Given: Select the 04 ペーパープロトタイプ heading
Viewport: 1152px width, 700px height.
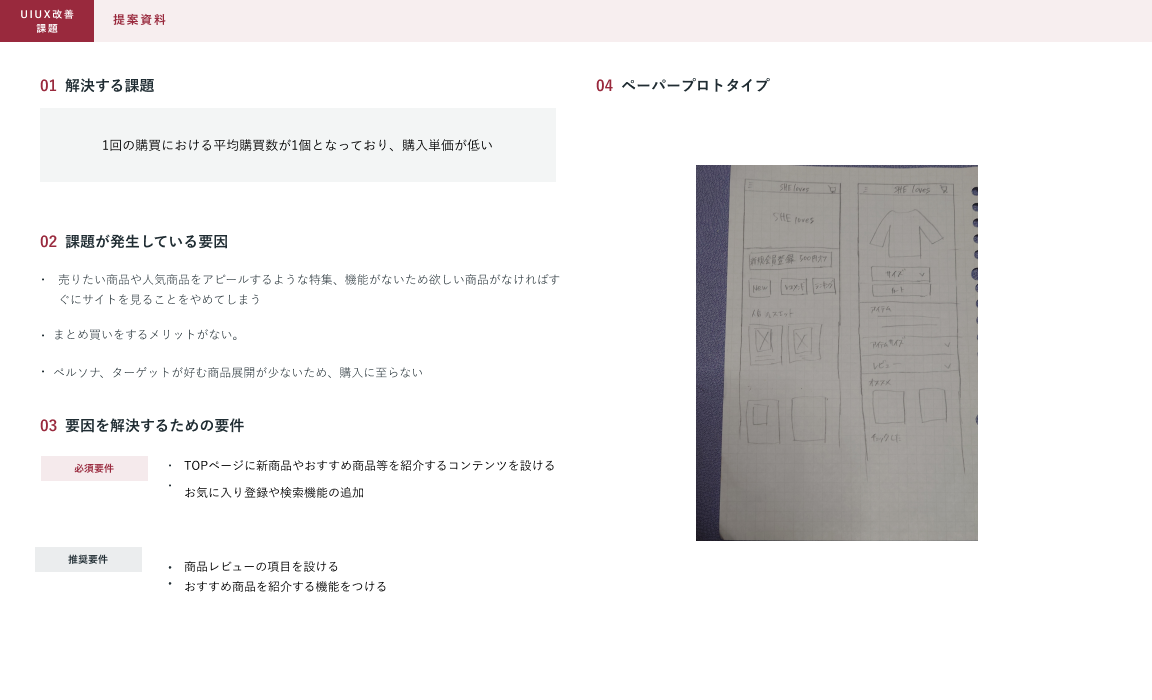Looking at the screenshot, I should click(x=682, y=86).
